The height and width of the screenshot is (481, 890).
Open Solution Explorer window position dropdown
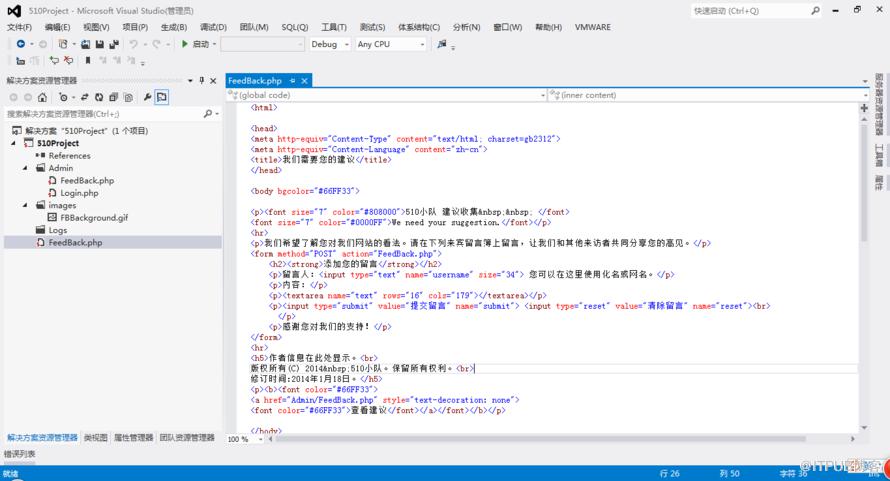coord(190,81)
